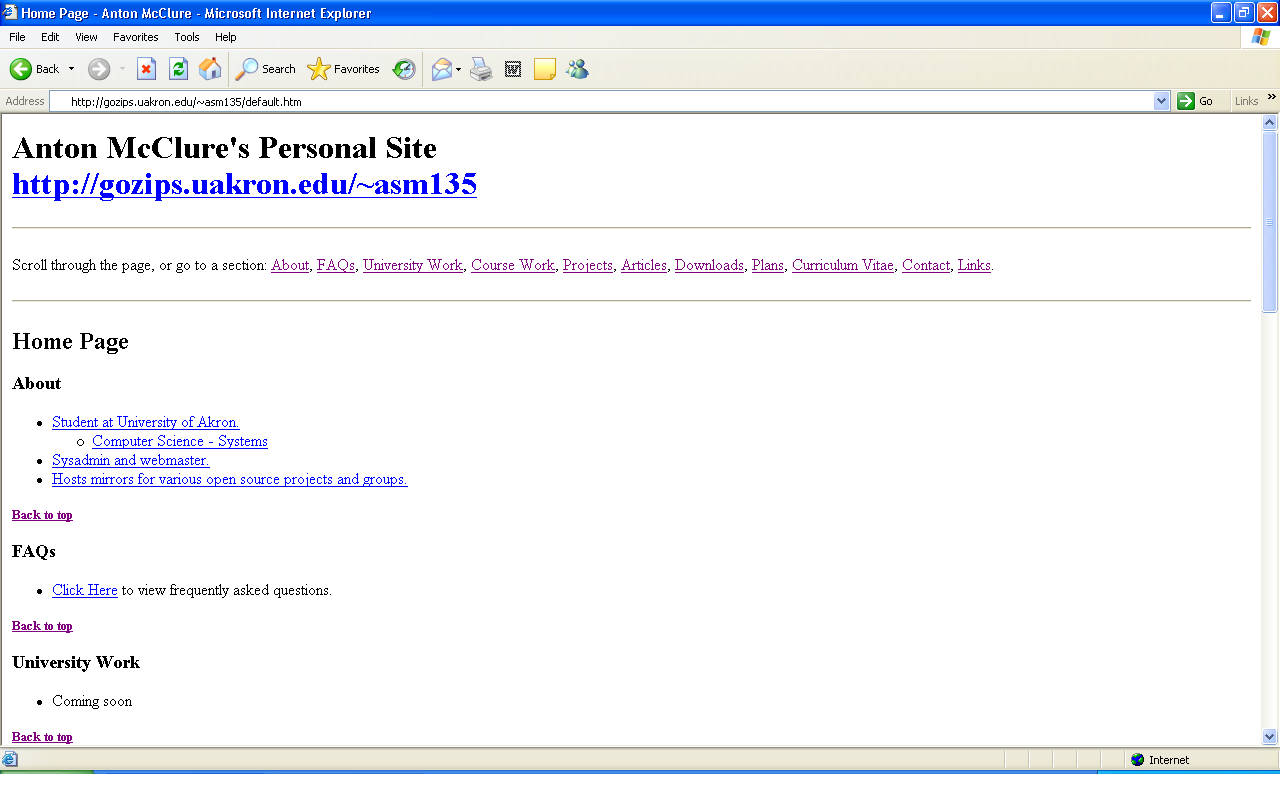This screenshot has height=800, width=1280.
Task: Click the Go button beside address bar
Action: pyautogui.click(x=1196, y=101)
